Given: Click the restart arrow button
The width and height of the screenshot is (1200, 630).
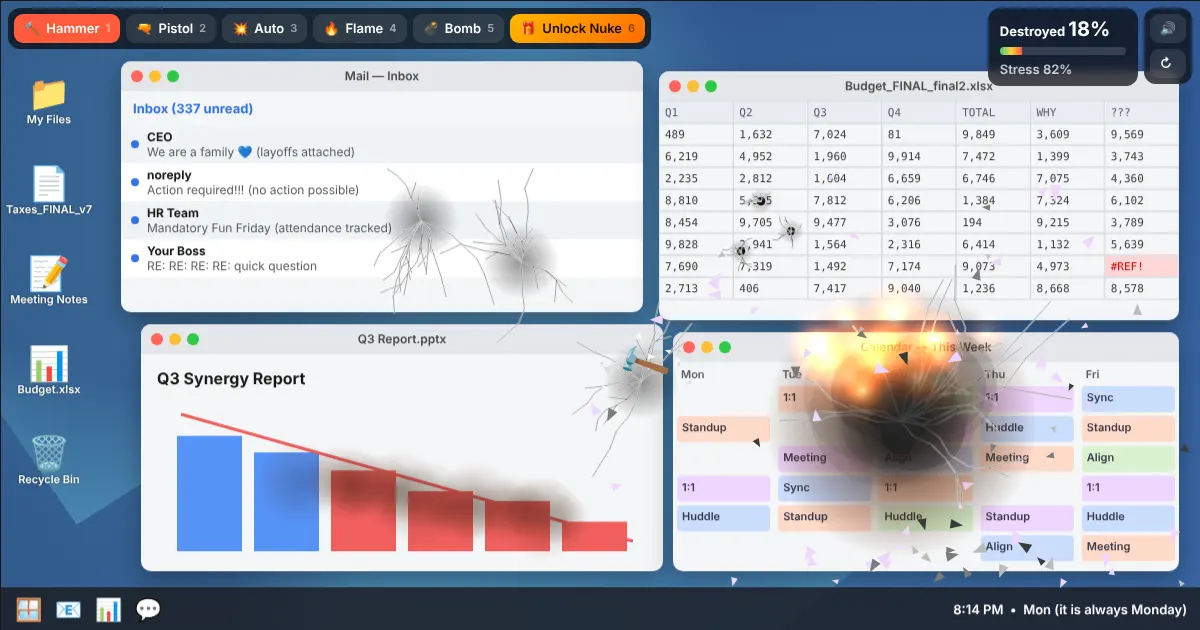Looking at the screenshot, I should 1166,63.
